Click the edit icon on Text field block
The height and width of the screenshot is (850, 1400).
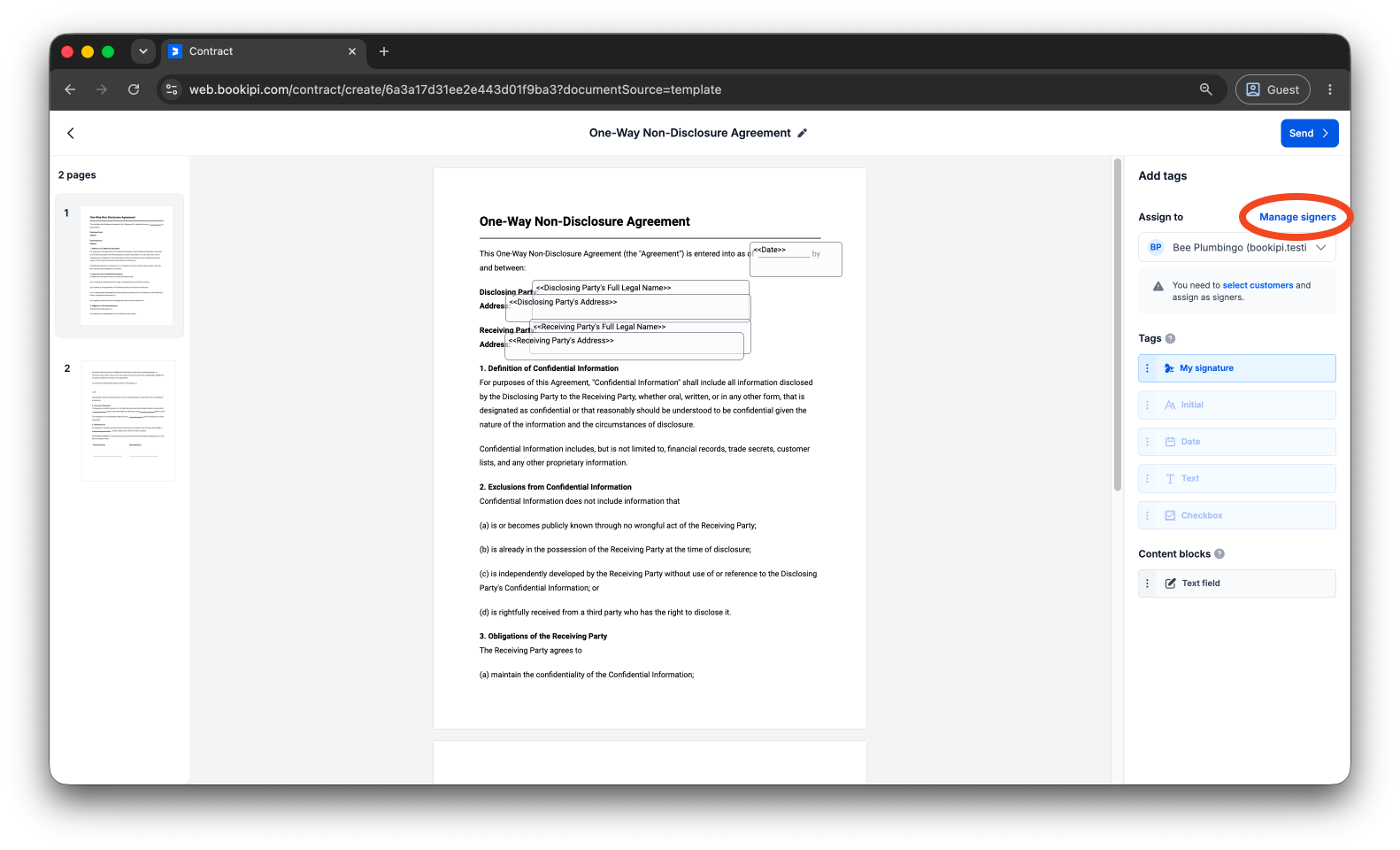pyautogui.click(x=1170, y=583)
